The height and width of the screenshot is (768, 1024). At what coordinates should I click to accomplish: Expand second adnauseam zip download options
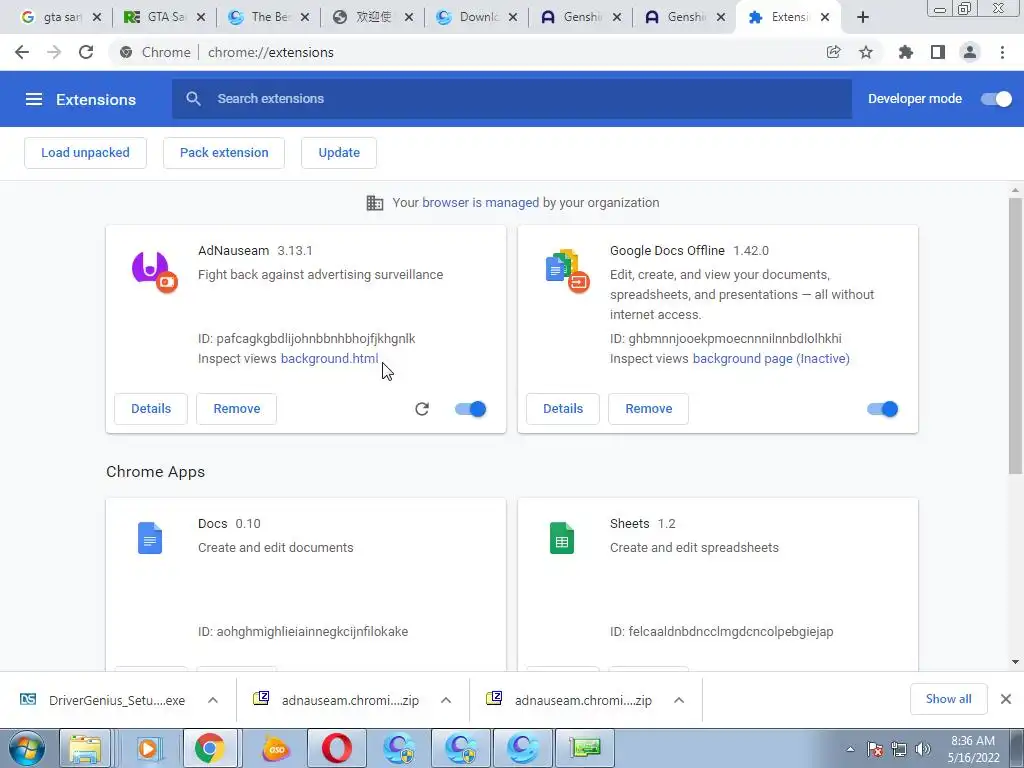(679, 700)
